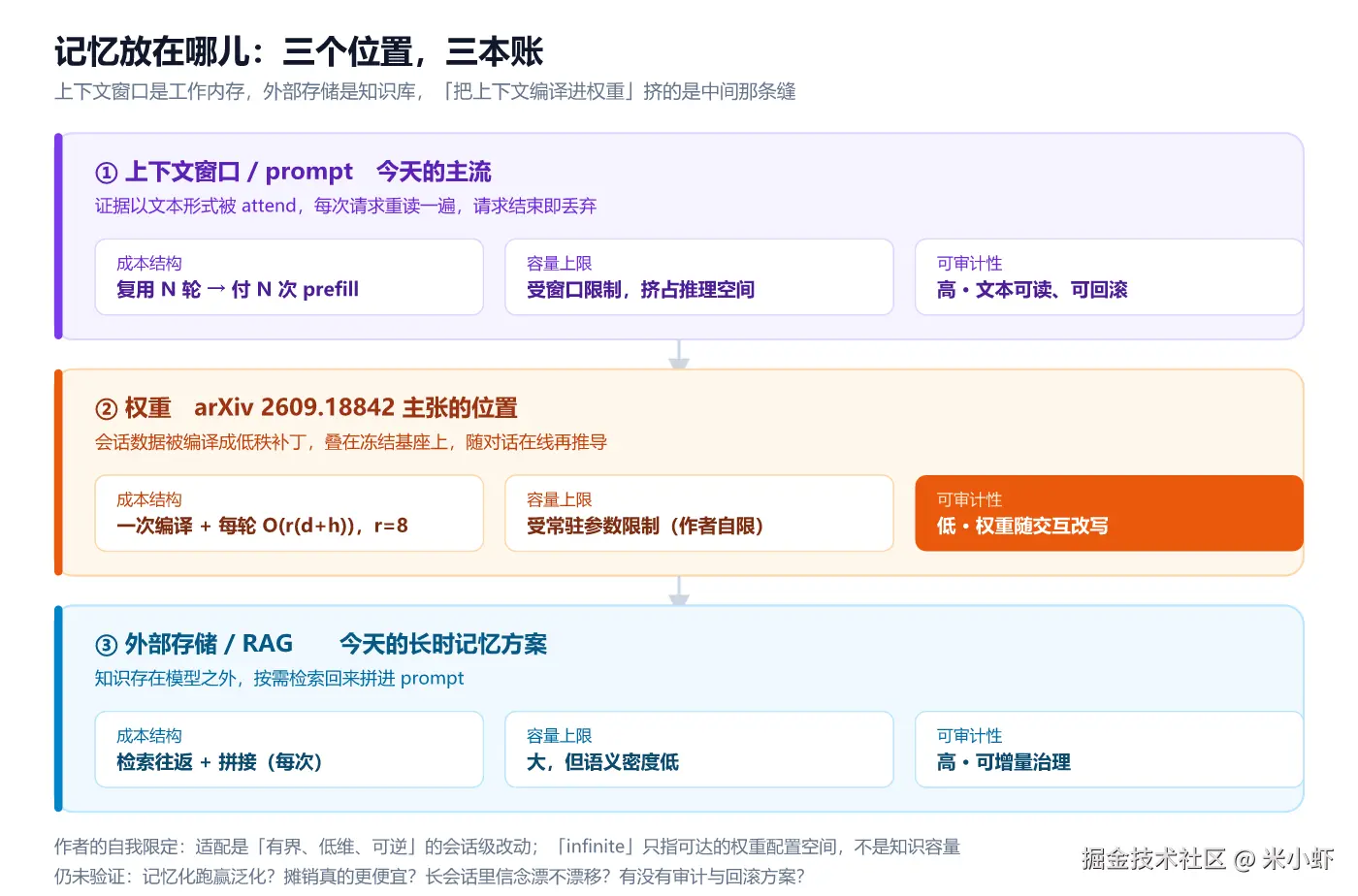The height and width of the screenshot is (896, 1358).
Task: Click the description 知识存在模型之外
Action: click(279, 678)
